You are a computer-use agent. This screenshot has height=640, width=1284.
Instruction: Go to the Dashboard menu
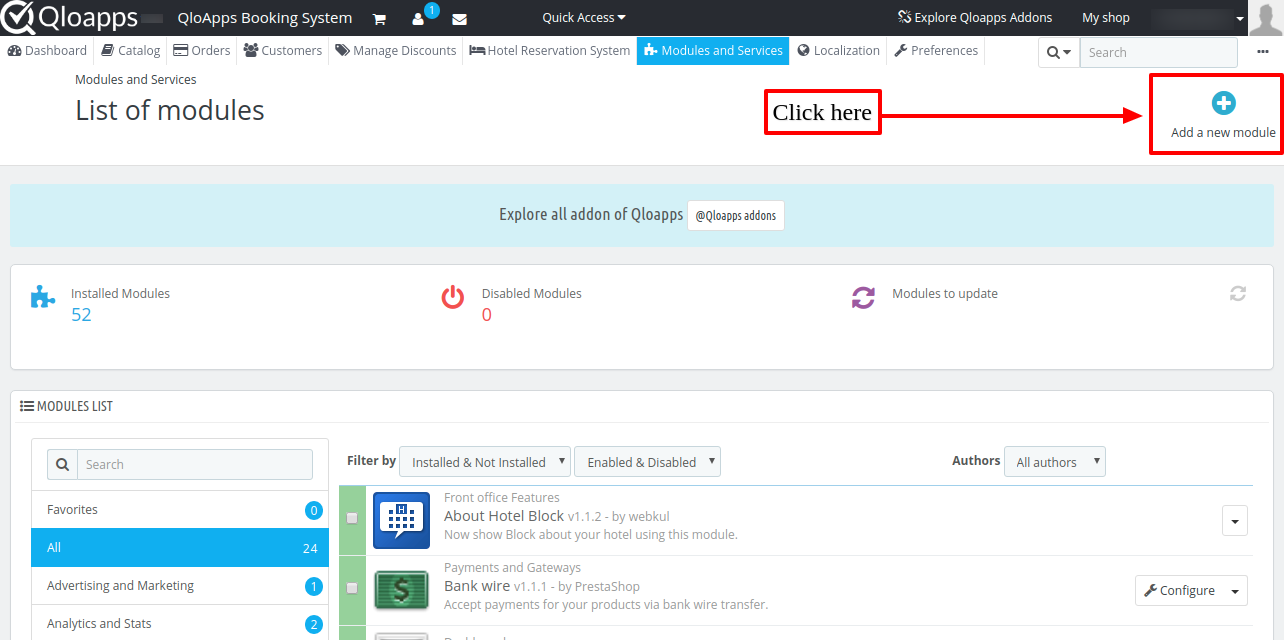[x=47, y=50]
